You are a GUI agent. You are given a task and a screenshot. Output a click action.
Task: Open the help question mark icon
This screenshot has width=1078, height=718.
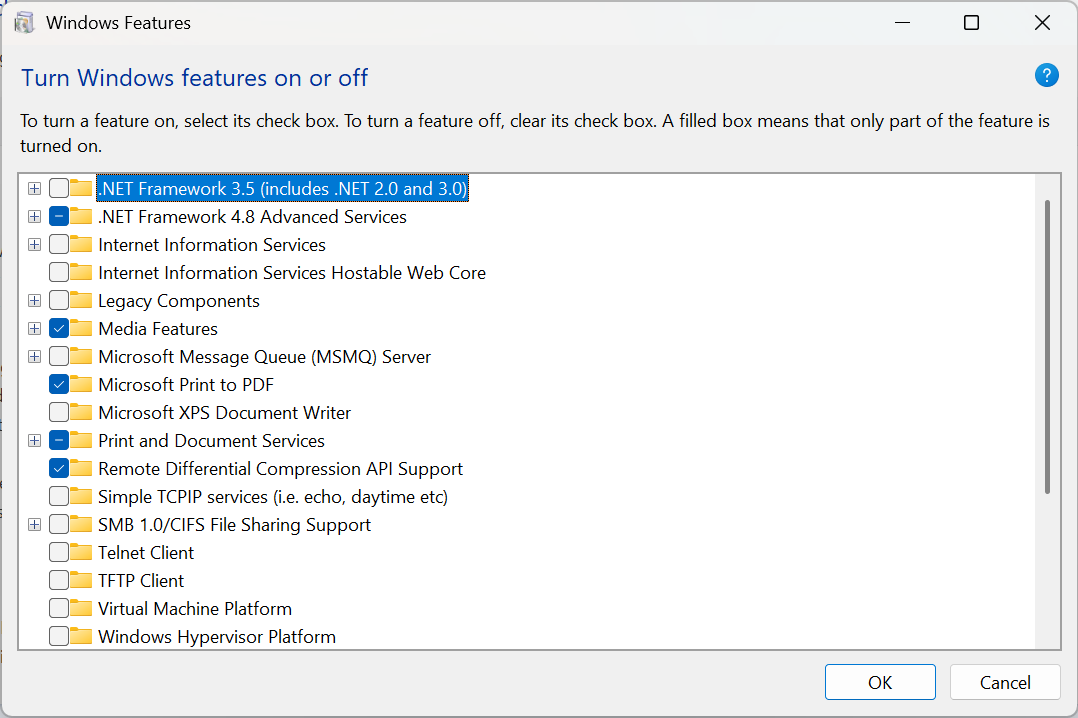pyautogui.click(x=1046, y=75)
